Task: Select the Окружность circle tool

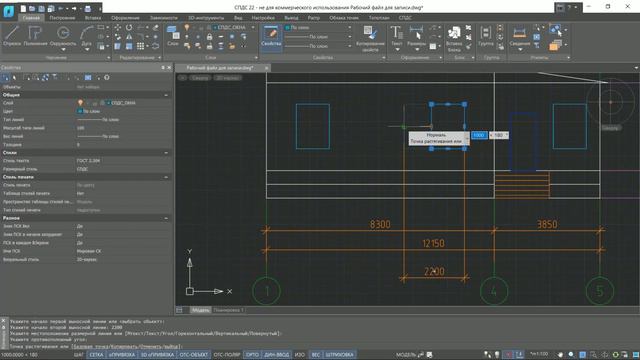Action: tap(63, 36)
